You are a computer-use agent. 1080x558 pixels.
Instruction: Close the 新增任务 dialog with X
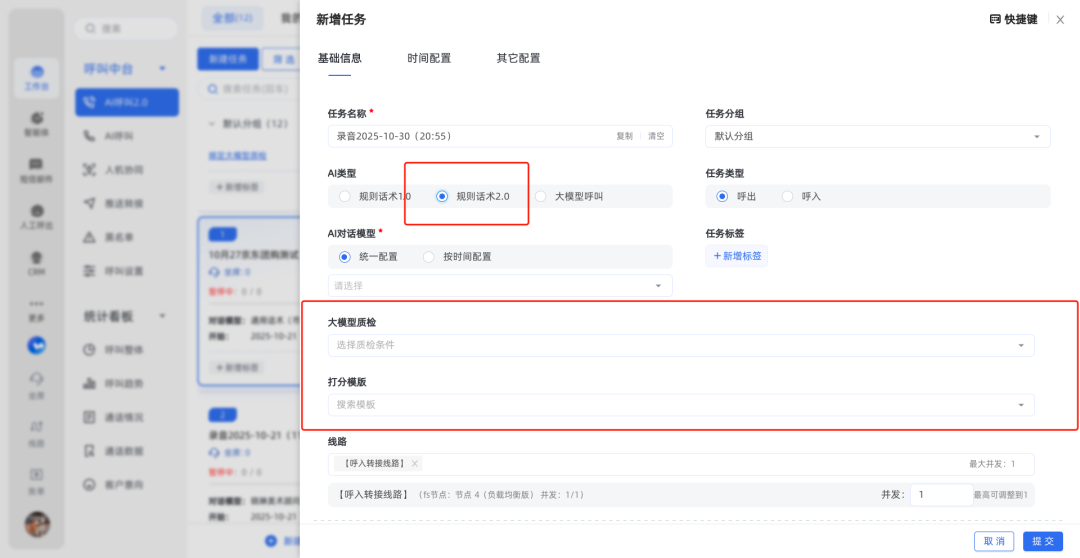click(x=1060, y=19)
